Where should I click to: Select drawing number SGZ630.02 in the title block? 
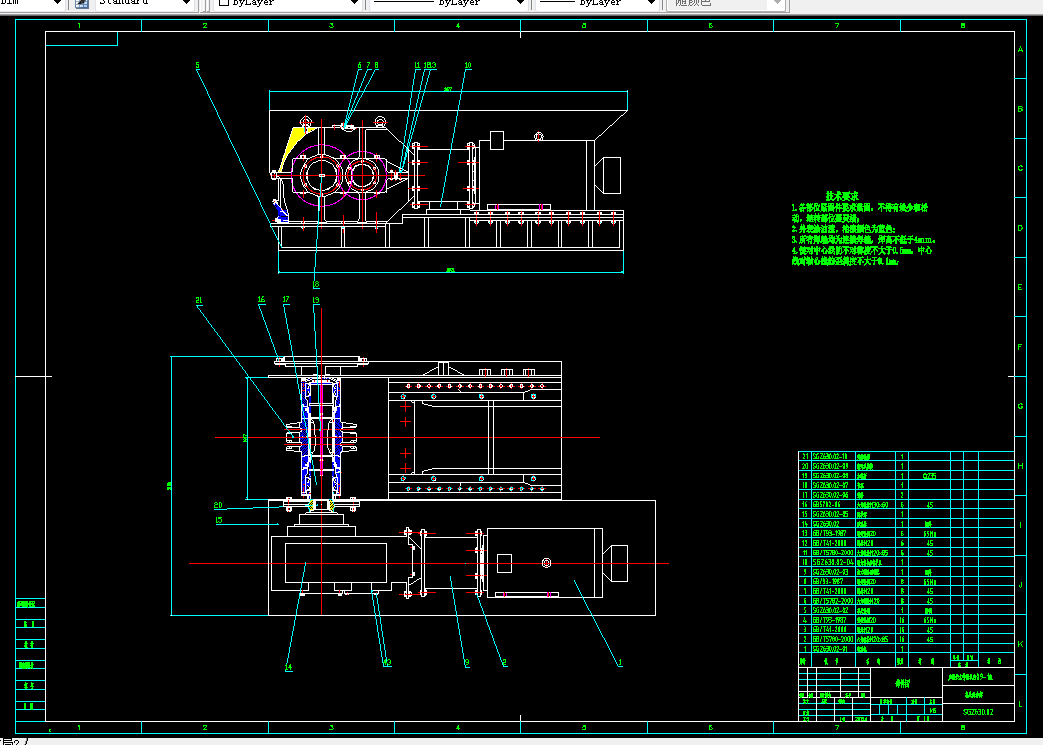click(x=978, y=712)
